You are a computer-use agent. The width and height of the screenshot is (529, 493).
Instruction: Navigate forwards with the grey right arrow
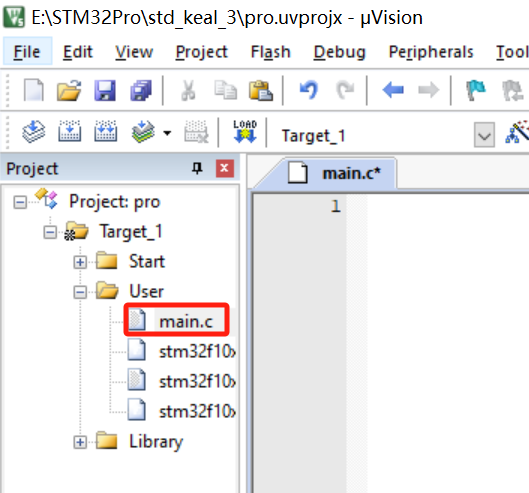click(x=428, y=90)
